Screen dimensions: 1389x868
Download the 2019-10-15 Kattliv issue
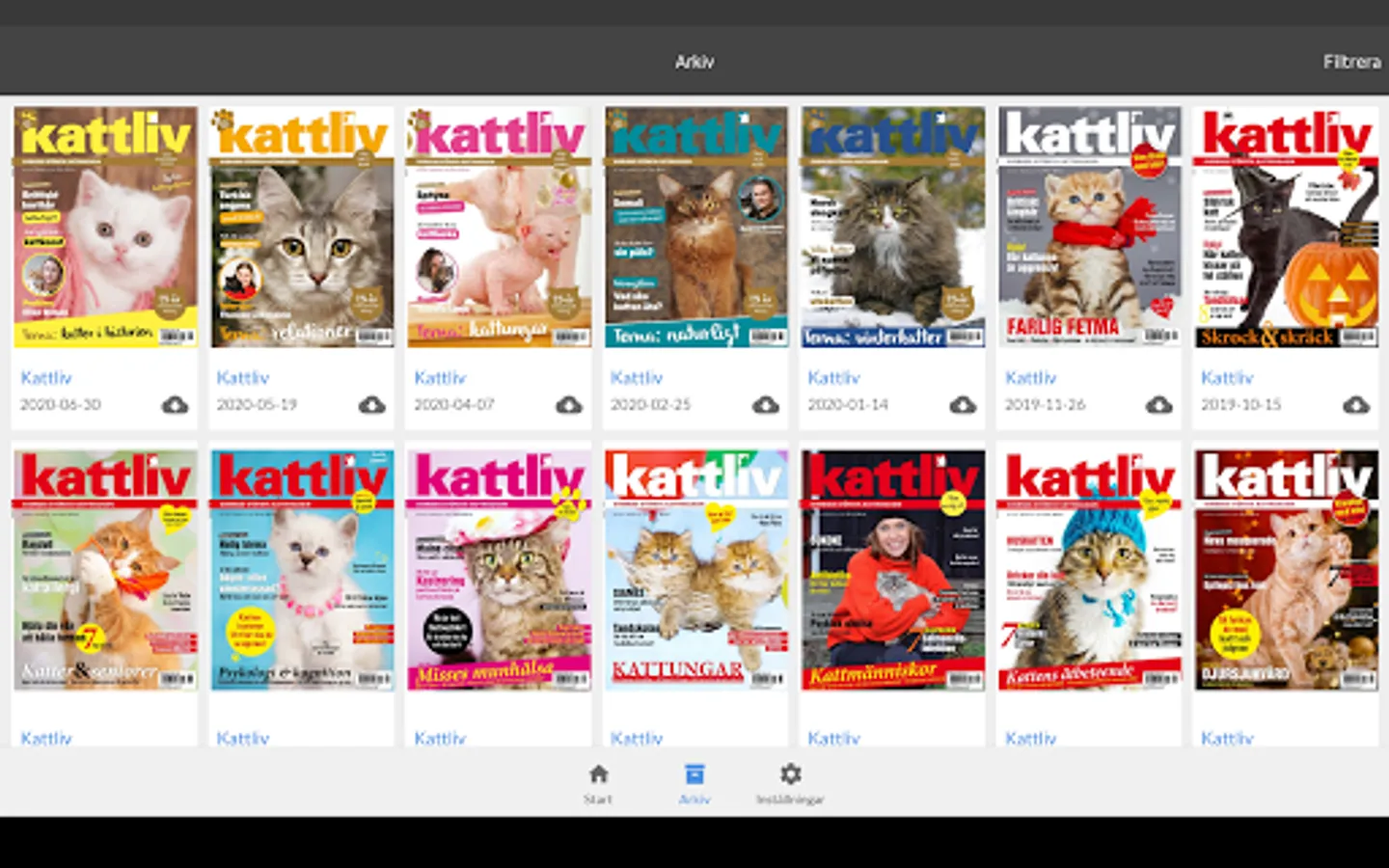(x=1356, y=405)
